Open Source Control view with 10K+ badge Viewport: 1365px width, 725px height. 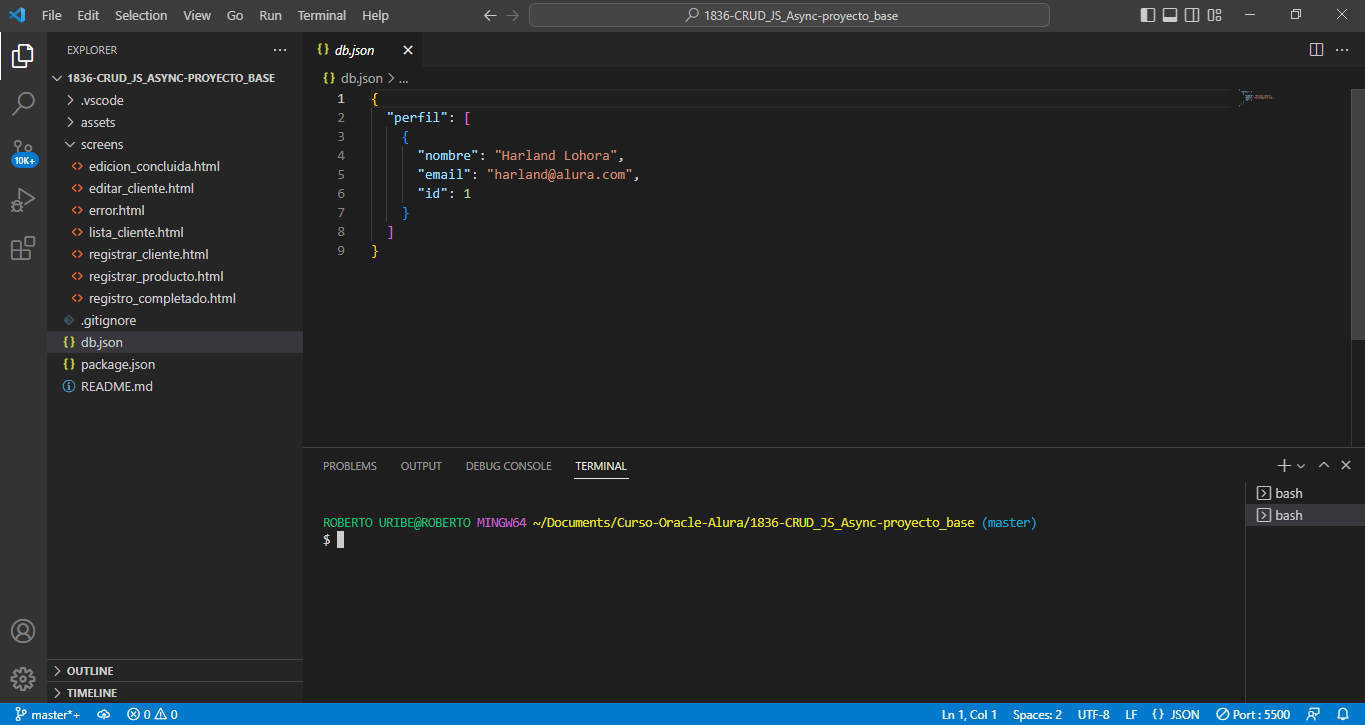(23, 153)
